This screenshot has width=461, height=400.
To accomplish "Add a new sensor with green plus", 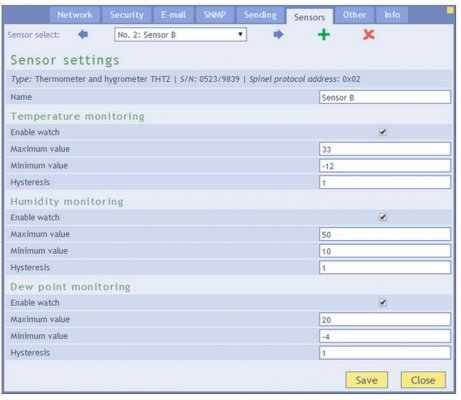I will tap(324, 34).
